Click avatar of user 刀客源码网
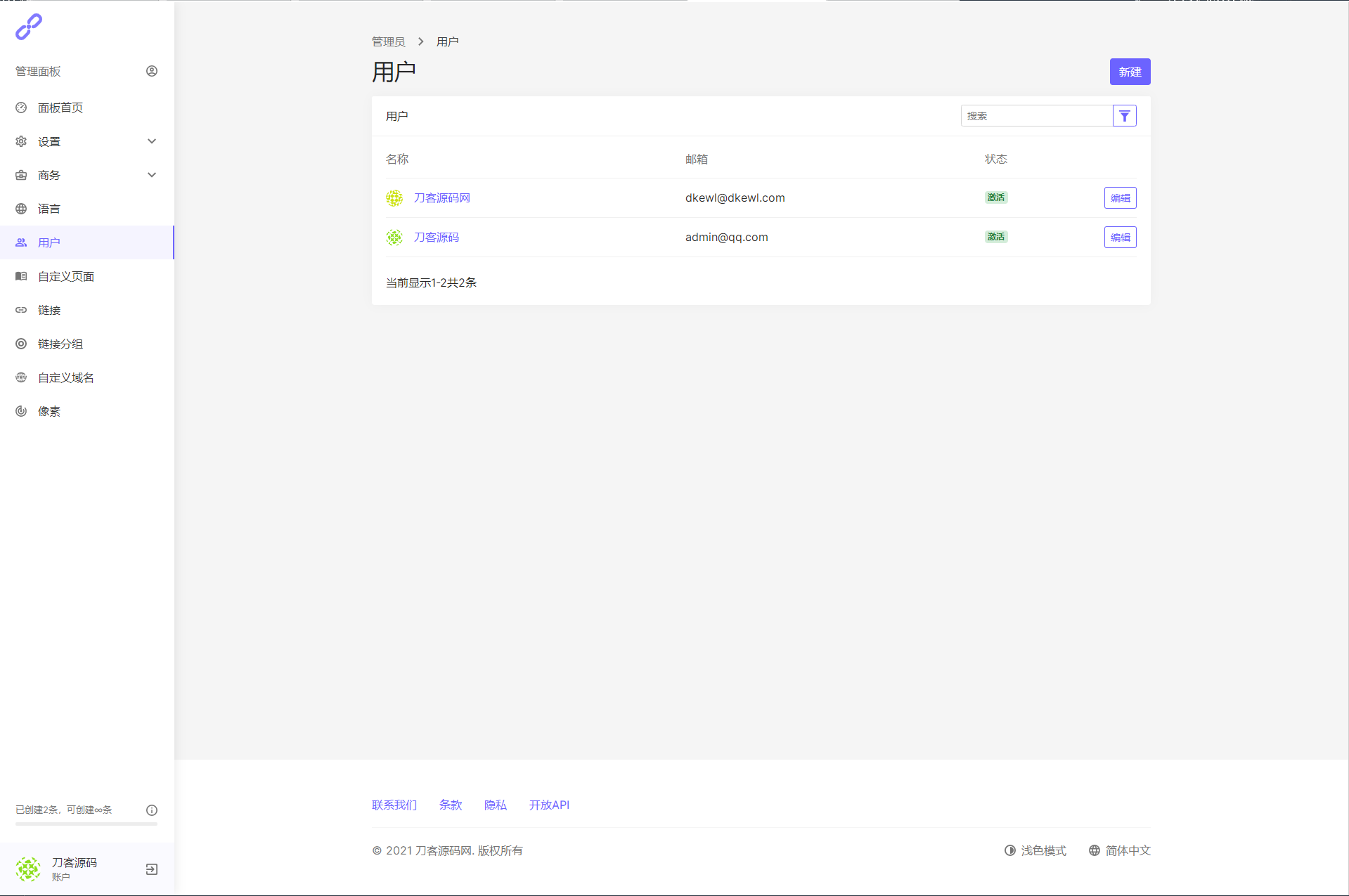Screen dimensions: 1349x896 394,198
